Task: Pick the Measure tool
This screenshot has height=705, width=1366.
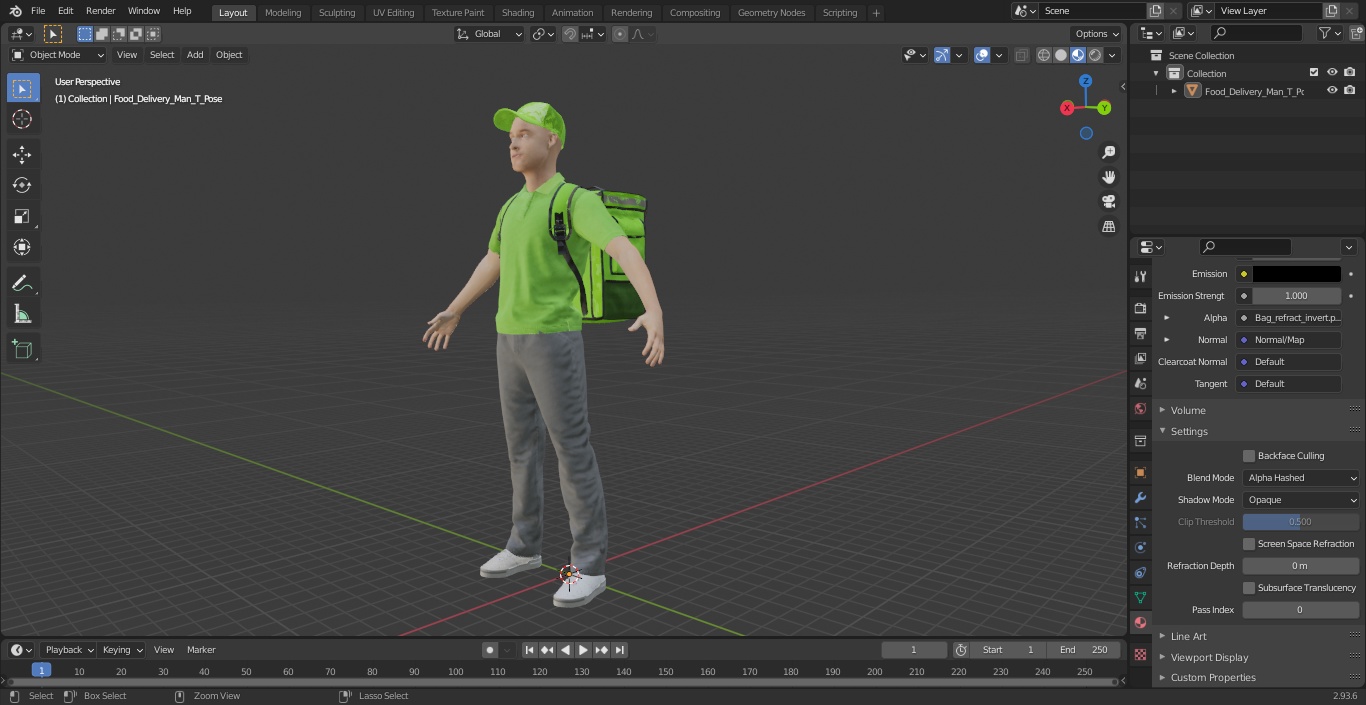Action: pyautogui.click(x=22, y=315)
